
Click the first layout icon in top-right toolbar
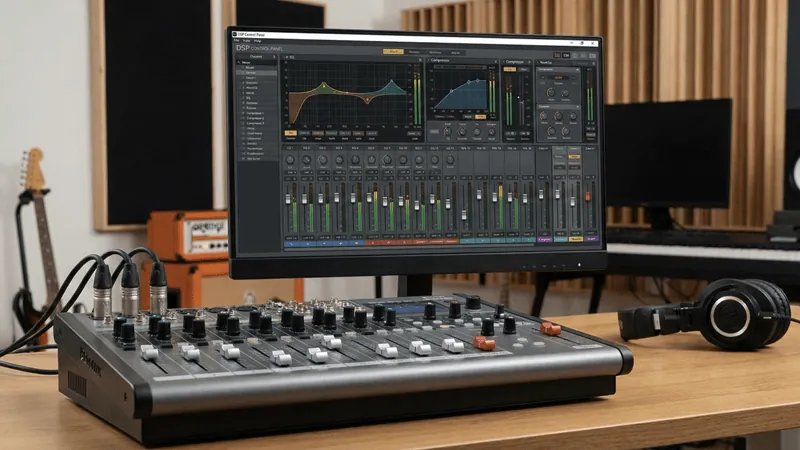pyautogui.click(x=557, y=55)
